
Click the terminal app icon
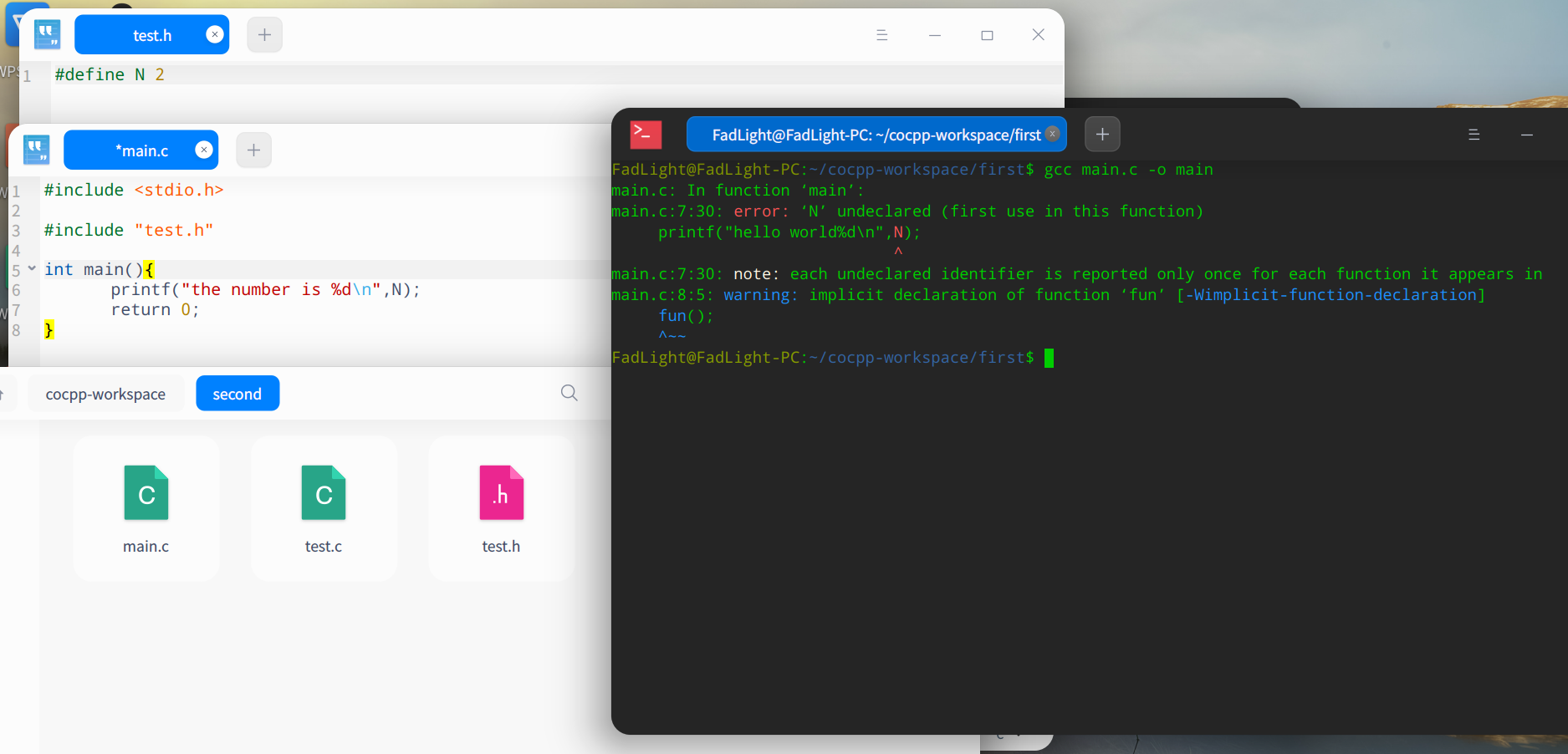click(646, 135)
